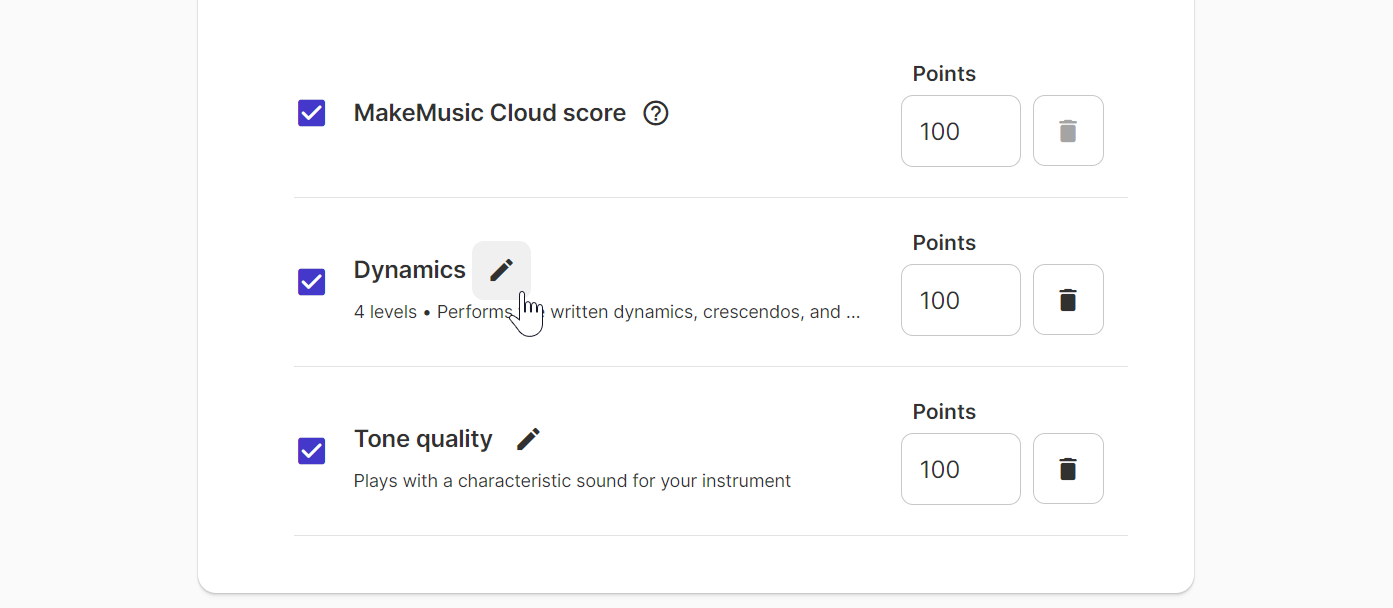Click the MakeMusic Cloud score title text

(x=490, y=113)
